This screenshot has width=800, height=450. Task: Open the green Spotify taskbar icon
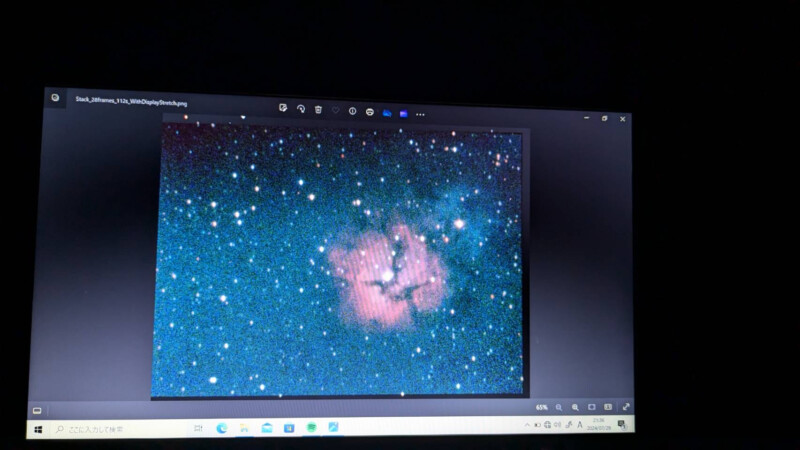[x=311, y=427]
